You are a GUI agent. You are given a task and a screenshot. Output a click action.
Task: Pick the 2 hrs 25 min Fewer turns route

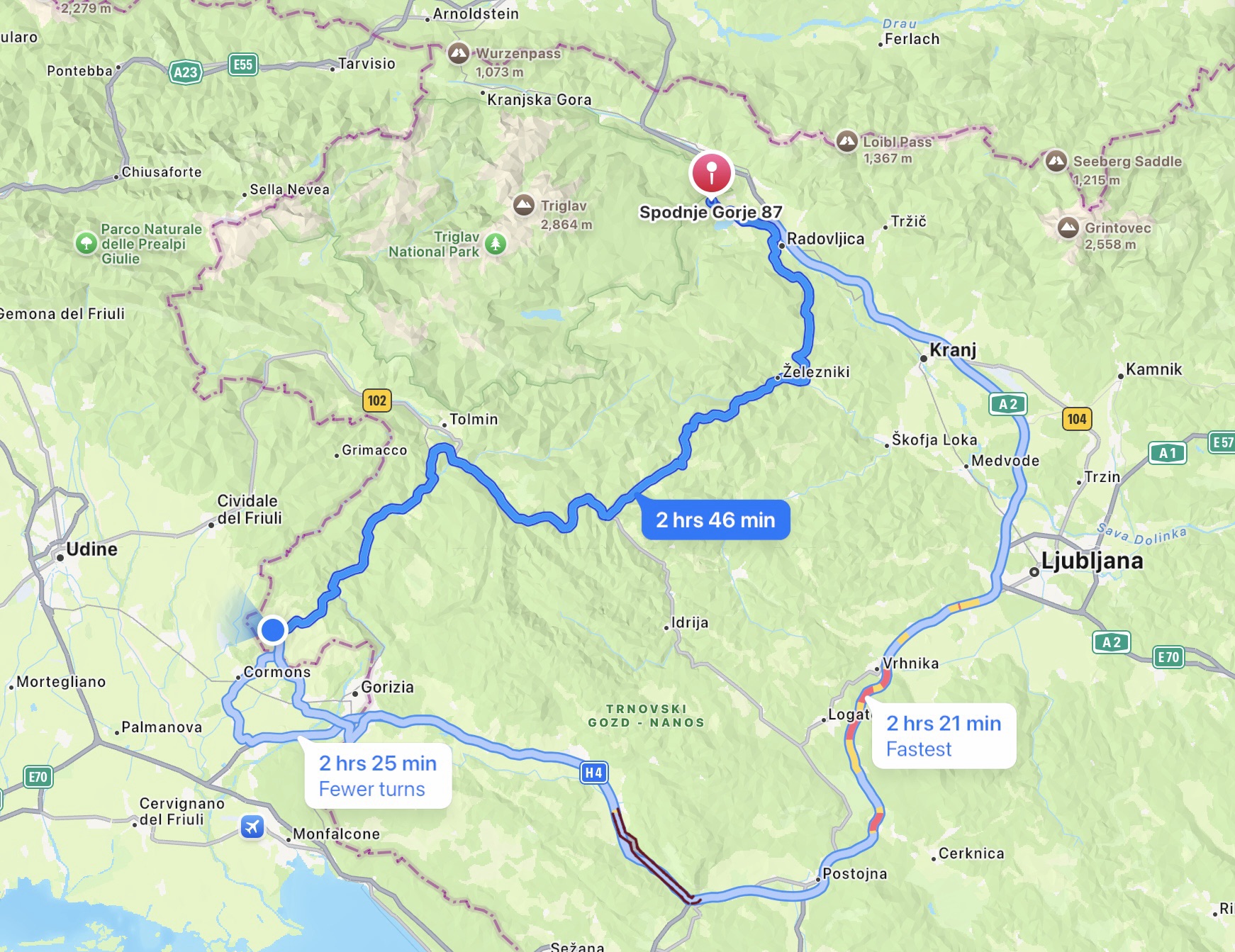tap(378, 775)
